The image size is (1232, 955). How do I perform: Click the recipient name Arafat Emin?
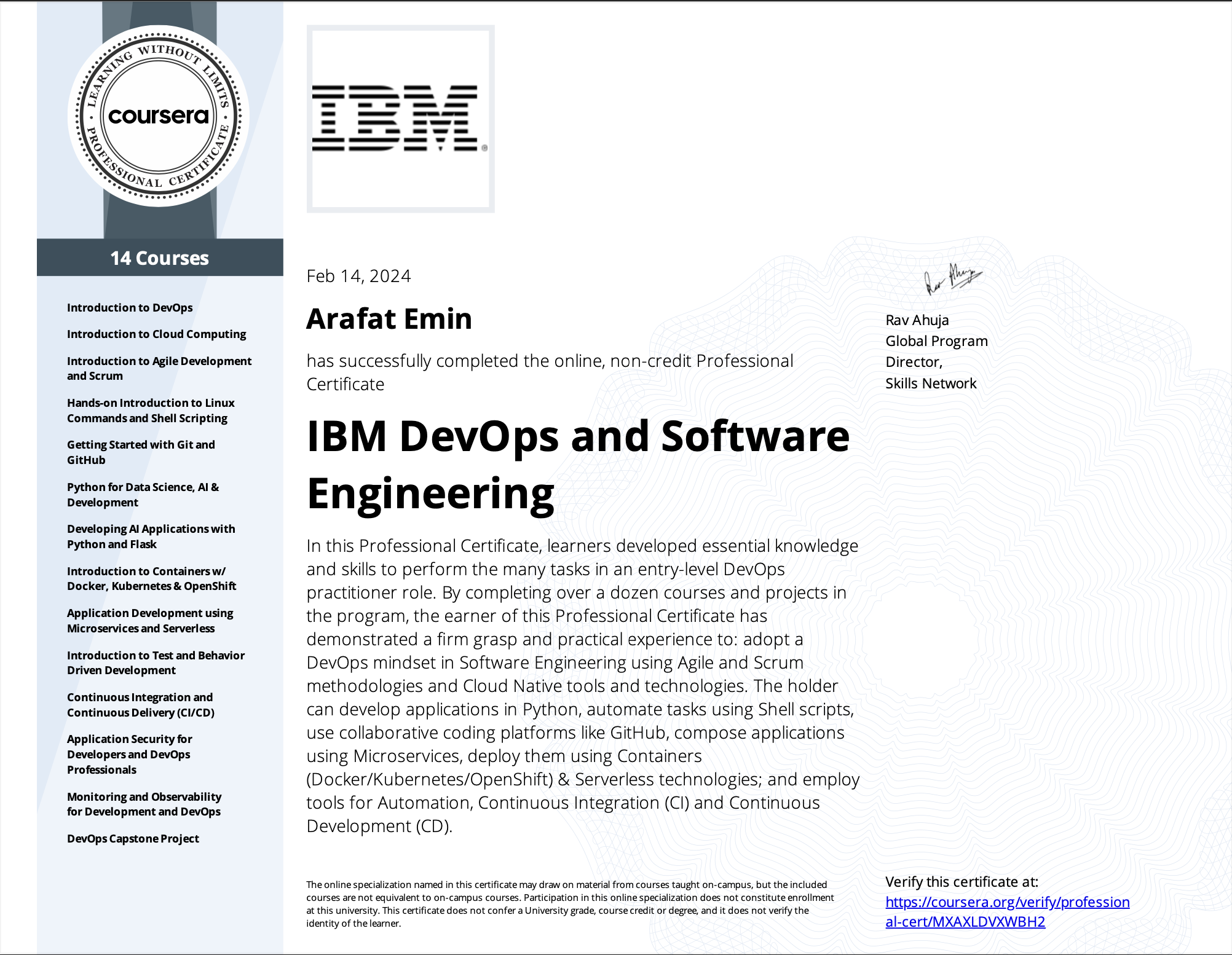[x=389, y=319]
